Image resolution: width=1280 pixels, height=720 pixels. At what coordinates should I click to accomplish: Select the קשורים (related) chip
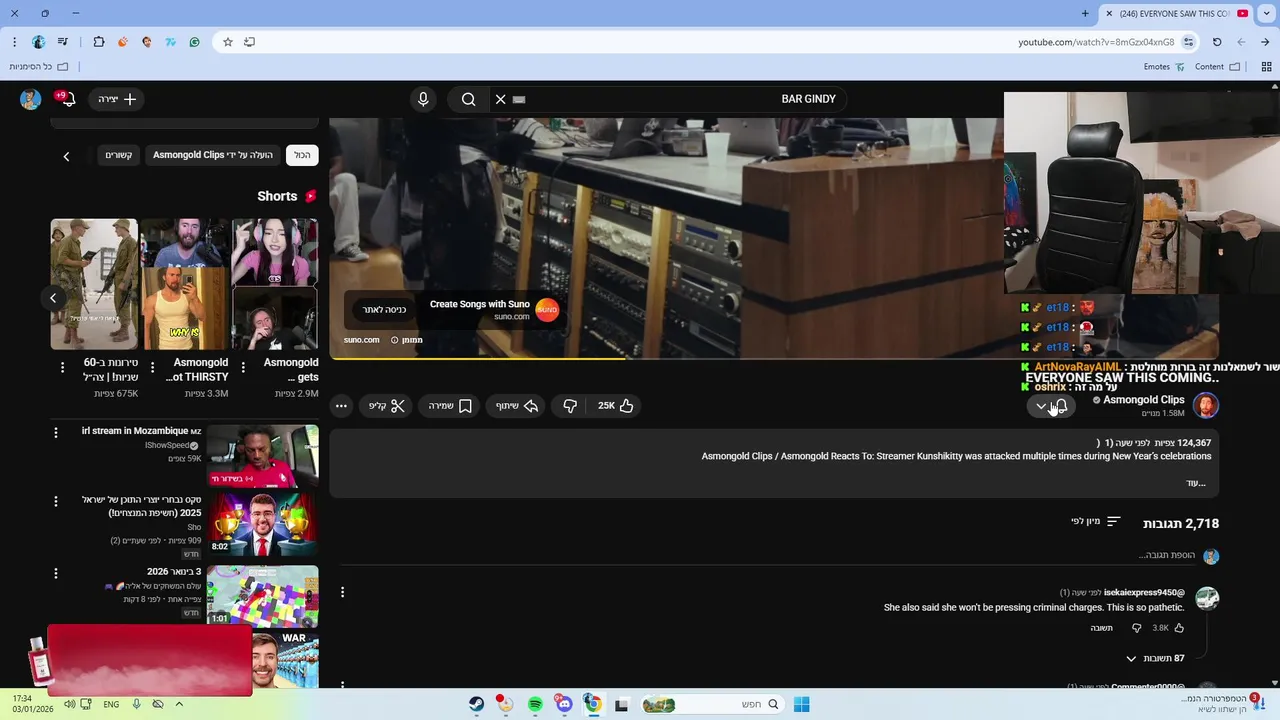(119, 155)
